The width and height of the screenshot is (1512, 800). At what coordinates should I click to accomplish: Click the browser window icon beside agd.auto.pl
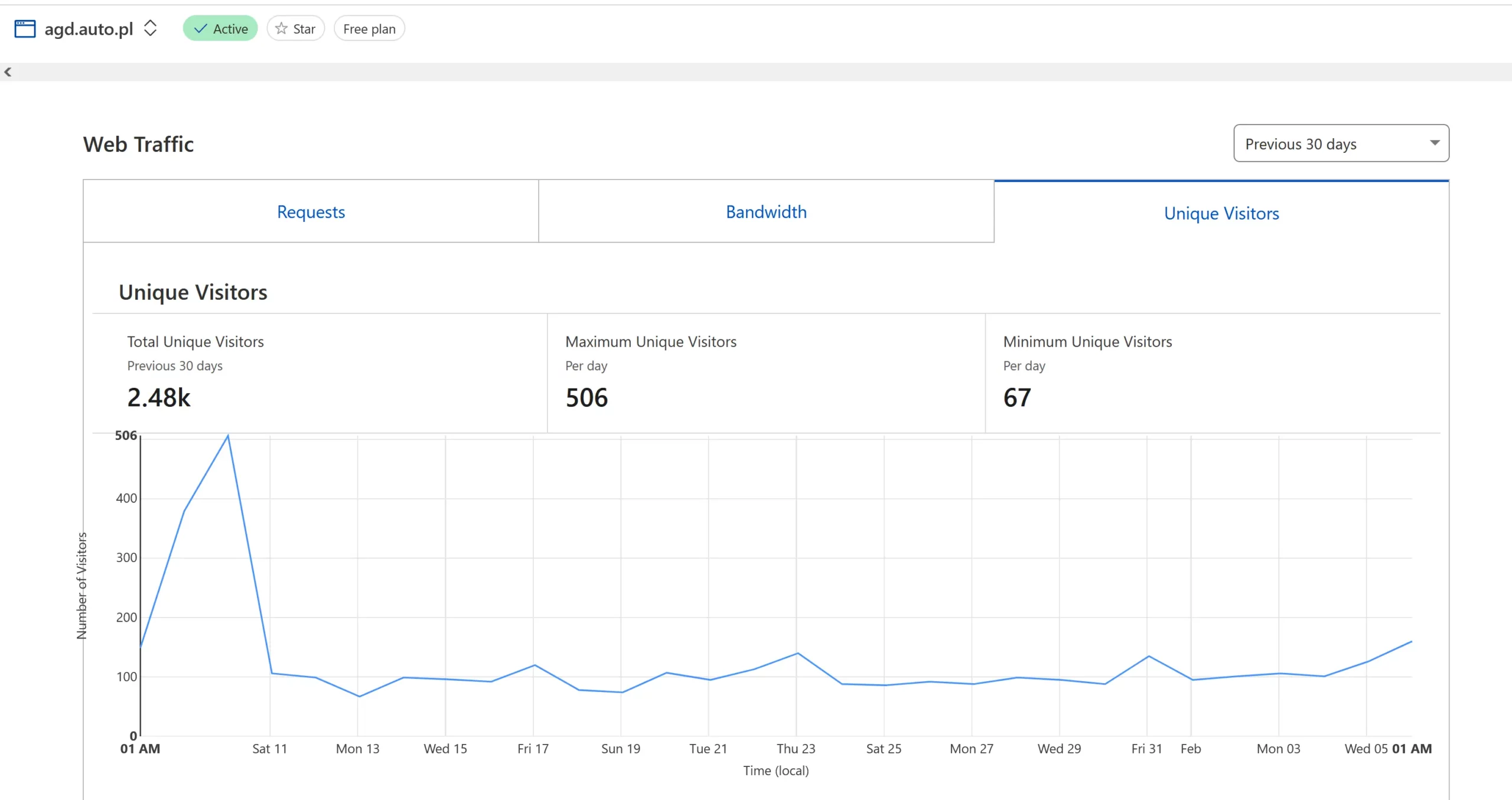[25, 28]
